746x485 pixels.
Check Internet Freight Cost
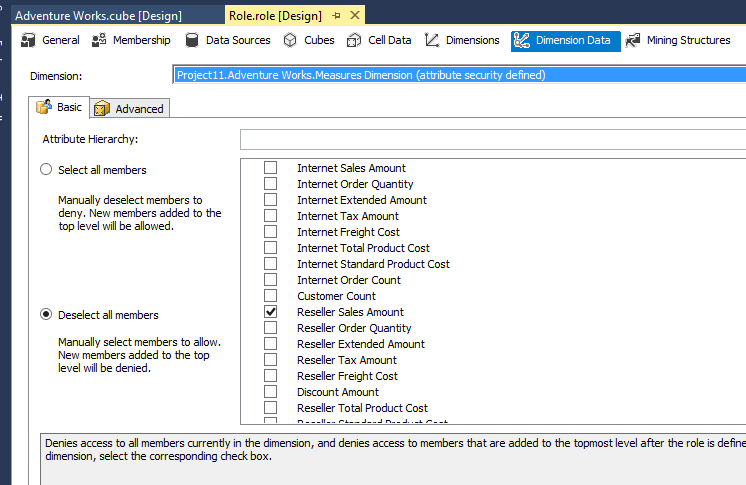click(270, 232)
